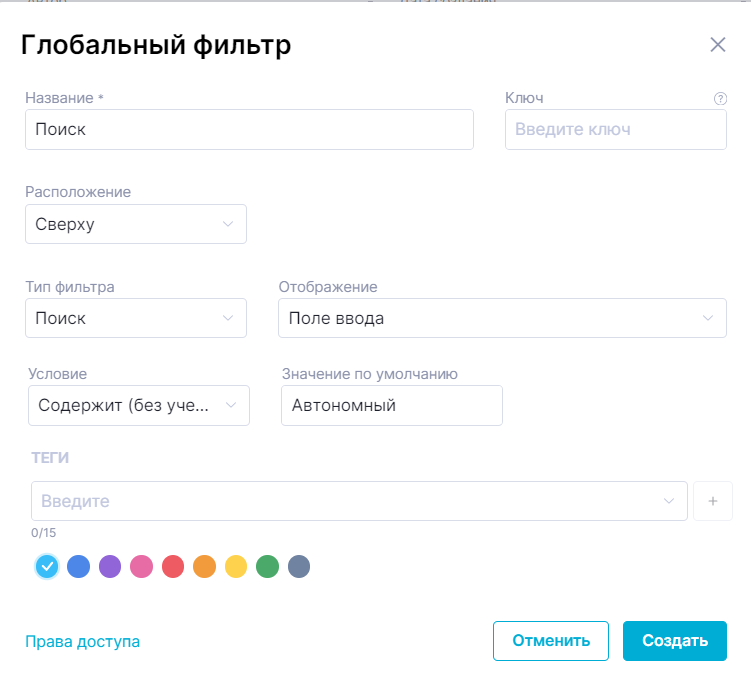Focus the Ключ input field

tap(615, 130)
